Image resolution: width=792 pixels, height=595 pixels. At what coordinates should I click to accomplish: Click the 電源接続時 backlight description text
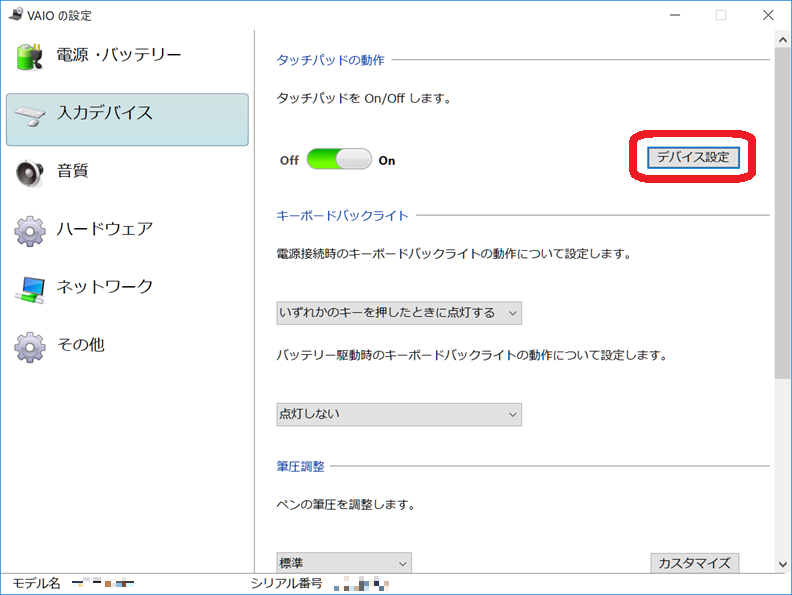click(x=455, y=254)
